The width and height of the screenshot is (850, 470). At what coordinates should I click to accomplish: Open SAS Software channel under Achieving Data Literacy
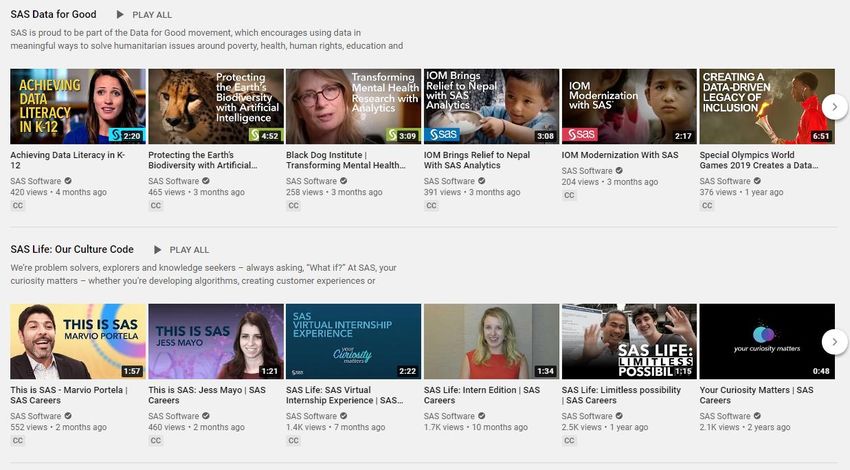(36, 181)
